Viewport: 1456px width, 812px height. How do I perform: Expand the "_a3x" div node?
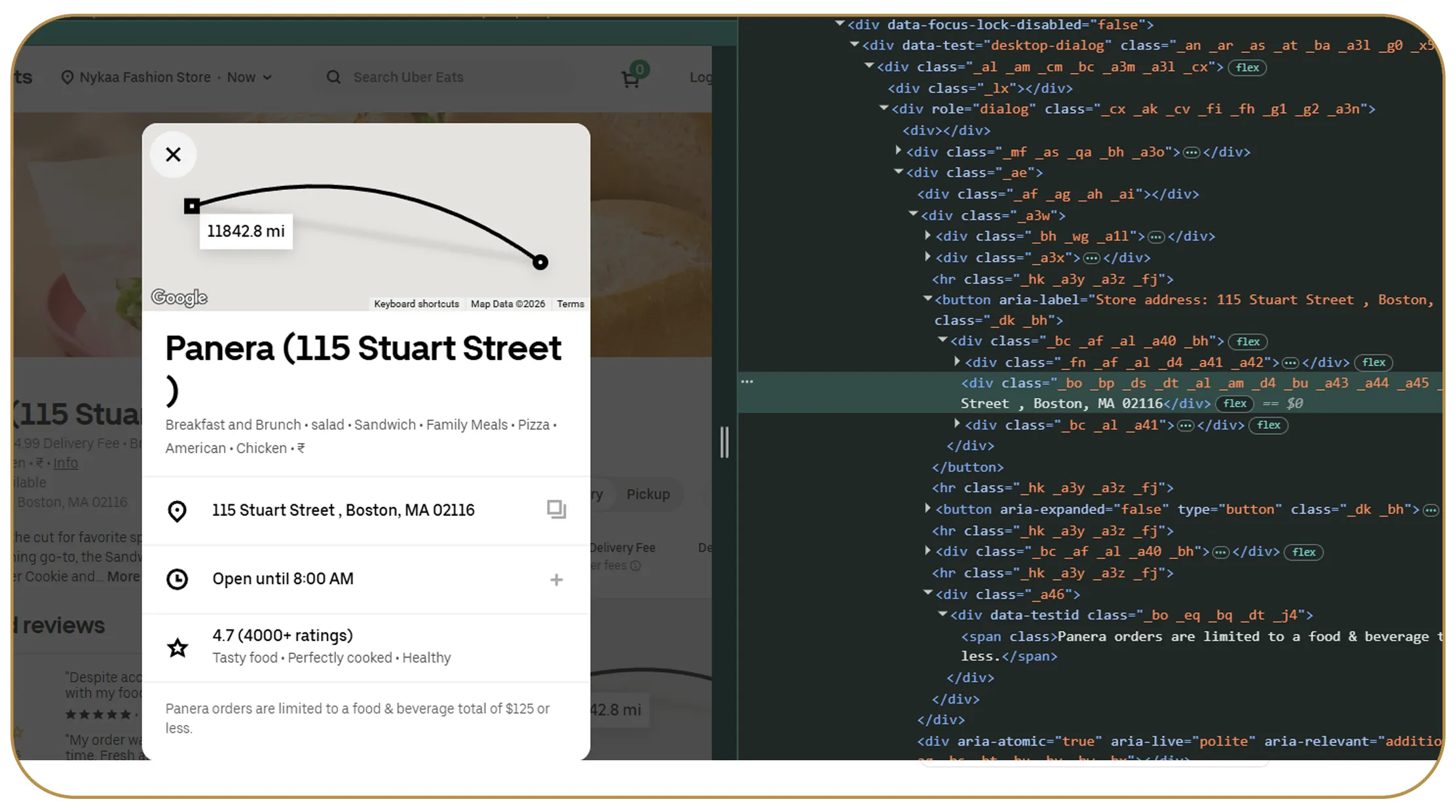click(927, 257)
